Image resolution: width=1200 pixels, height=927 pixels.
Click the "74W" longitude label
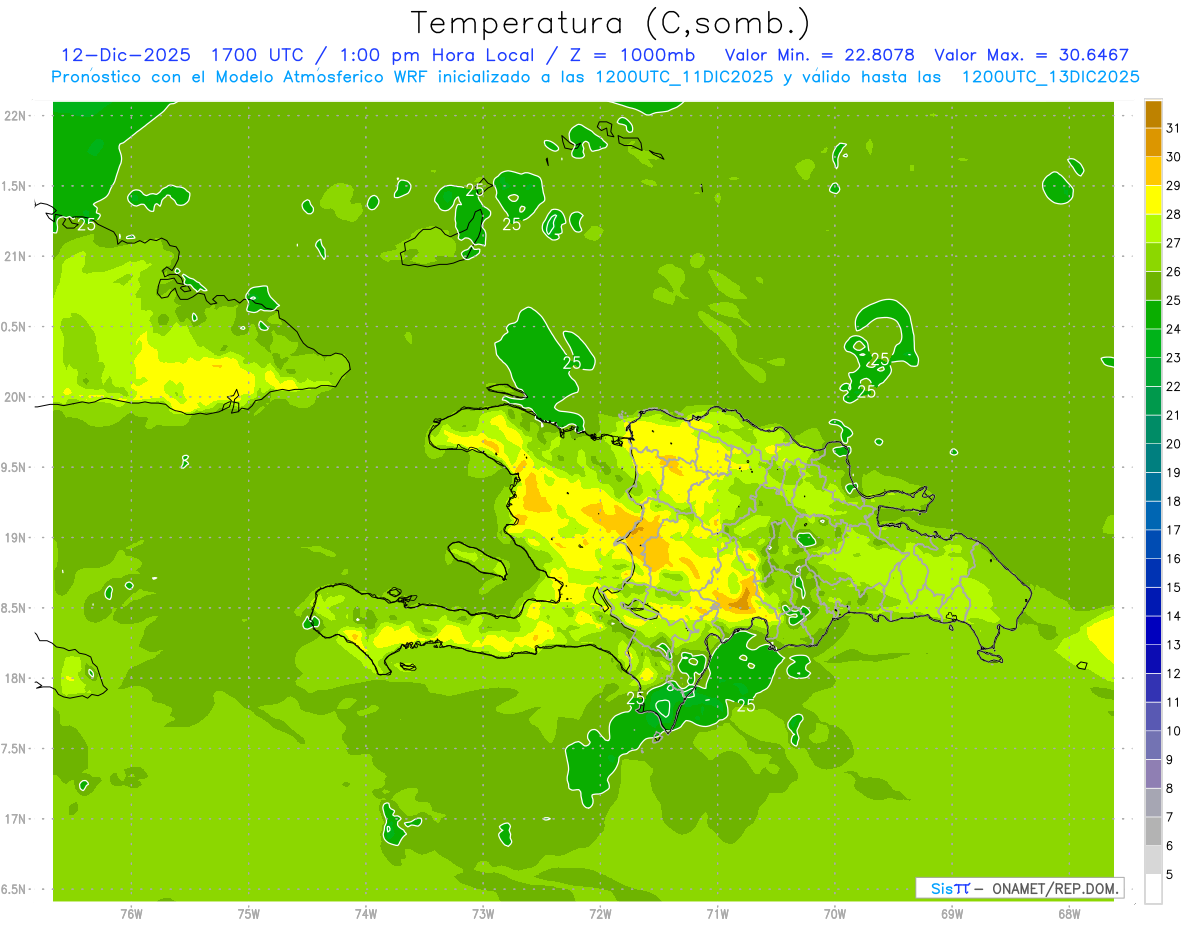point(366,913)
